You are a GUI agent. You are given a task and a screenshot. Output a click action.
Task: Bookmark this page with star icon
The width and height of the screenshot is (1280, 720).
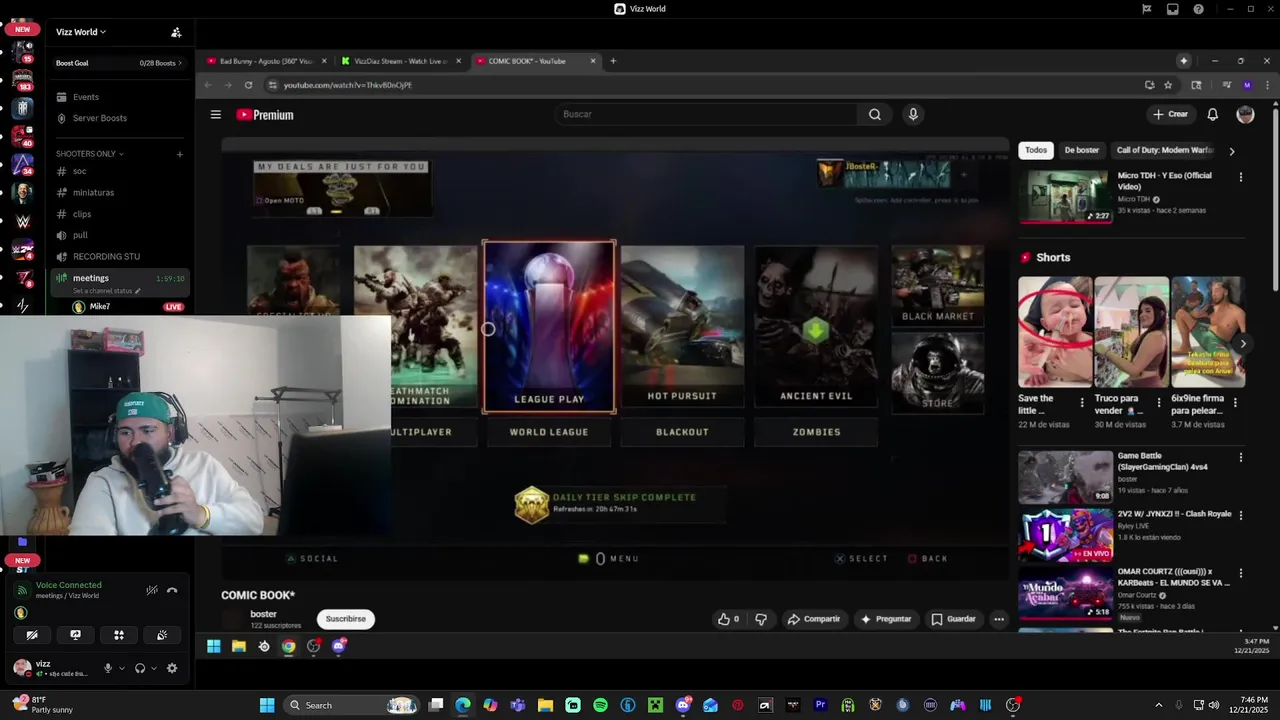click(x=1168, y=85)
